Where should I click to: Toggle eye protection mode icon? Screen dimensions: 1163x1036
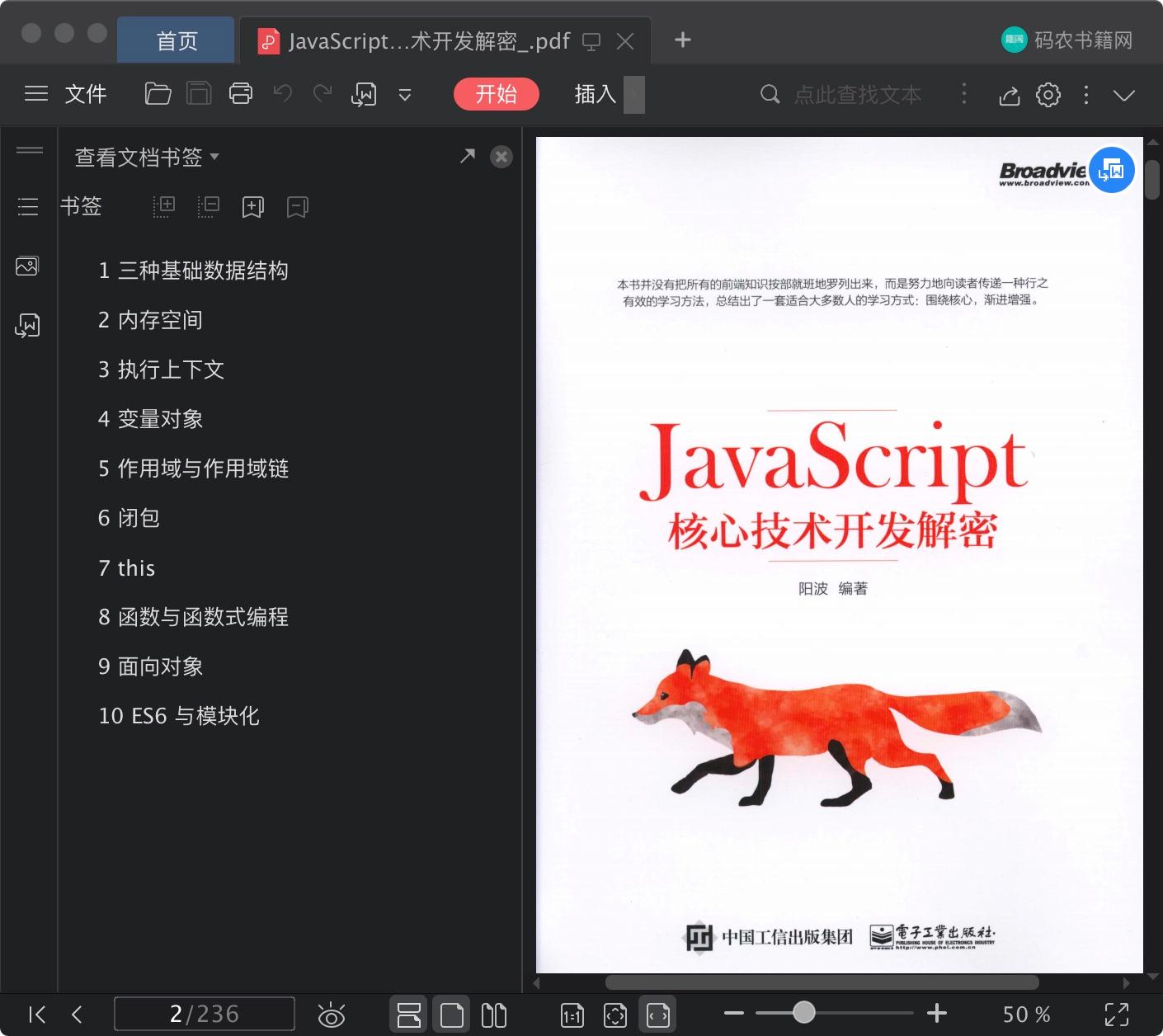coord(332,1015)
